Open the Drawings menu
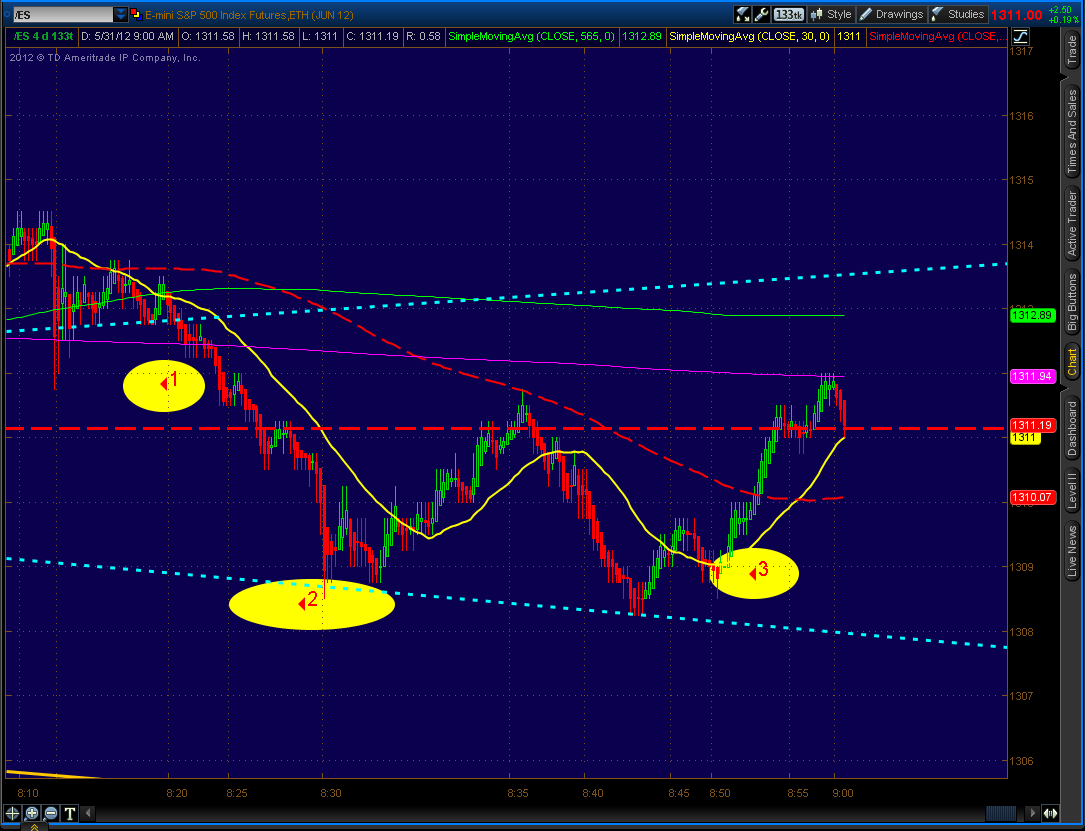The image size is (1085, 831). tap(891, 15)
